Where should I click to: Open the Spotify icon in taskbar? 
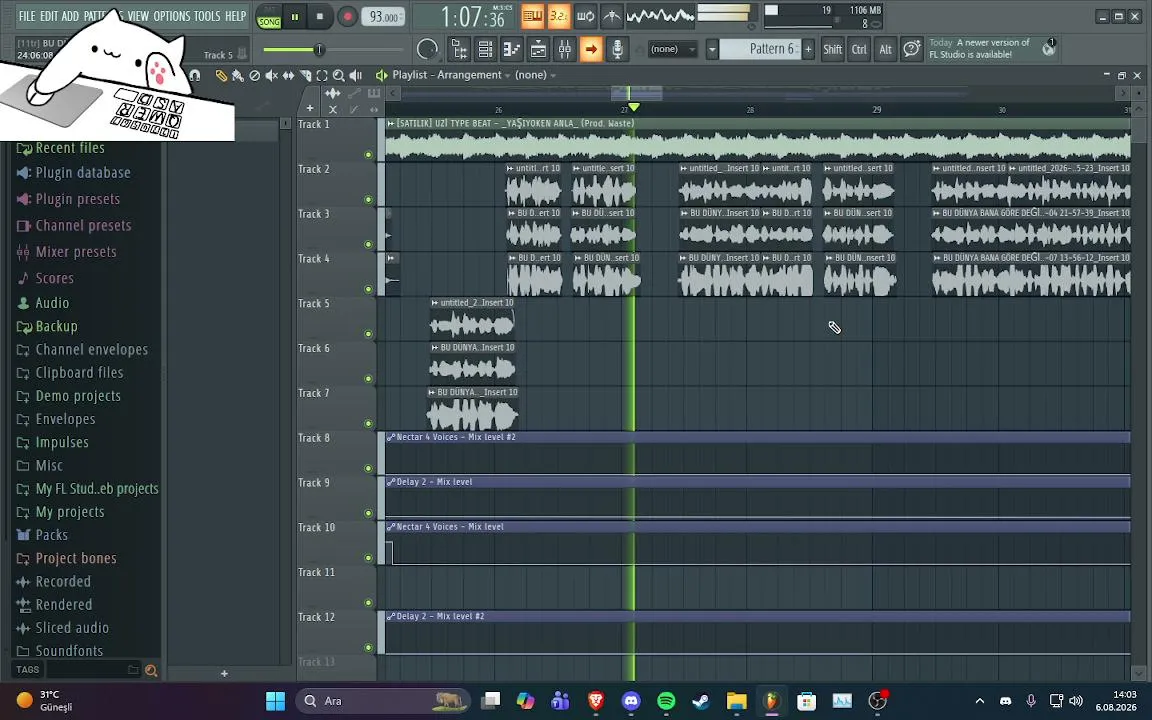pos(666,701)
